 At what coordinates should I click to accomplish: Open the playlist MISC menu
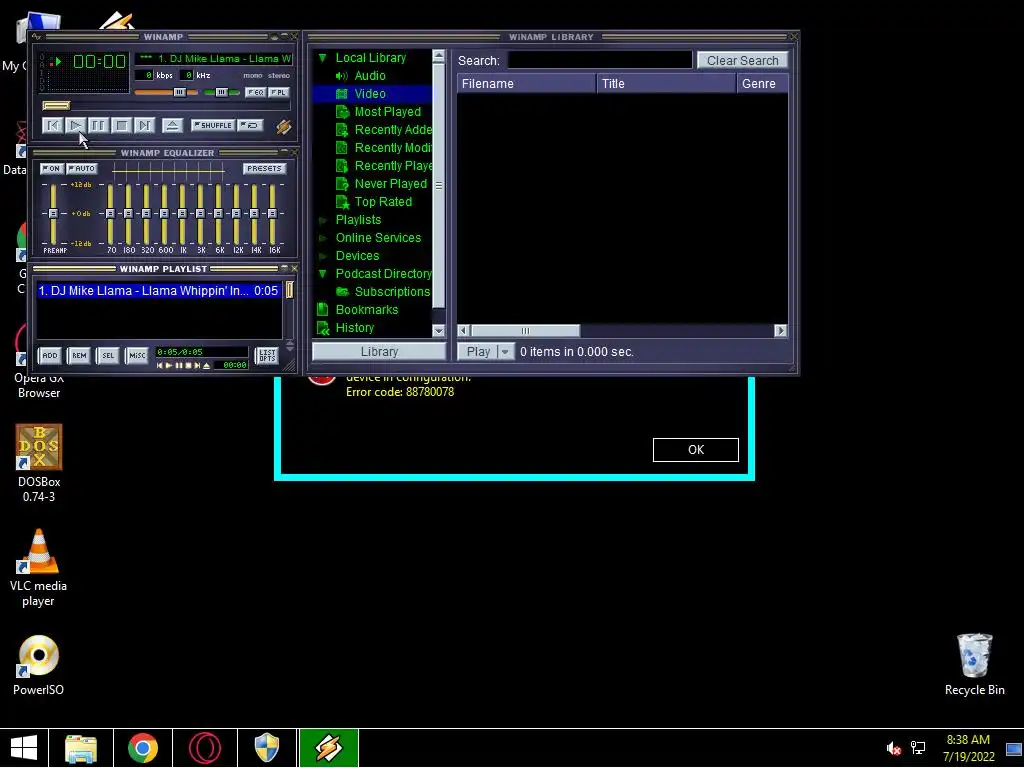click(137, 356)
